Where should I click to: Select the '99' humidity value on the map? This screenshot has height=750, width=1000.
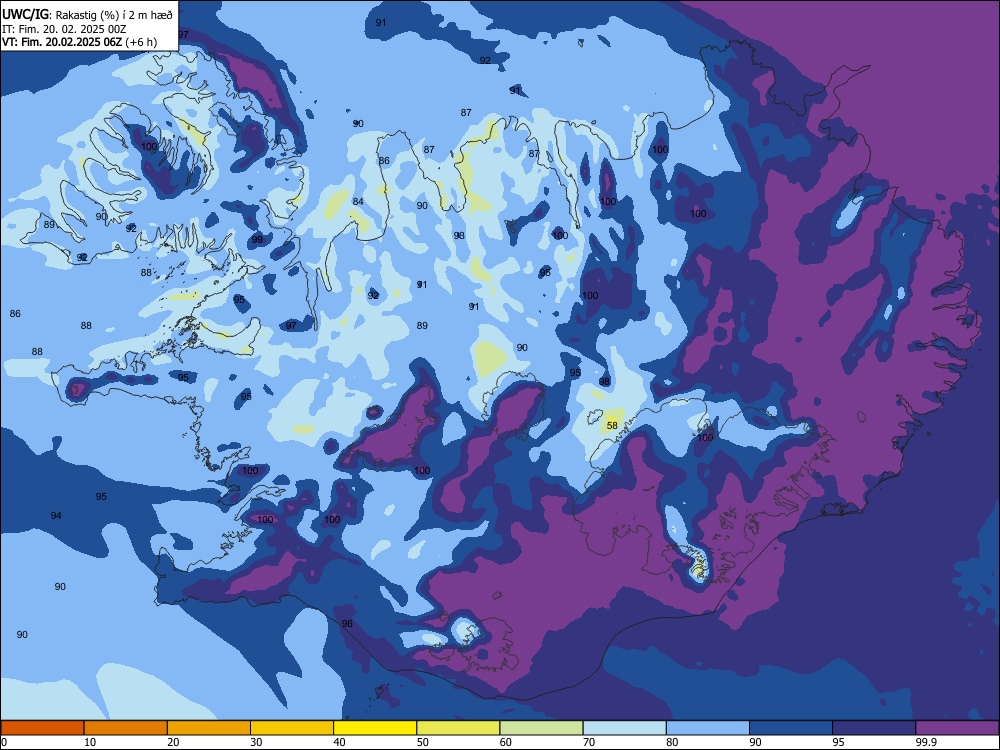(257, 239)
